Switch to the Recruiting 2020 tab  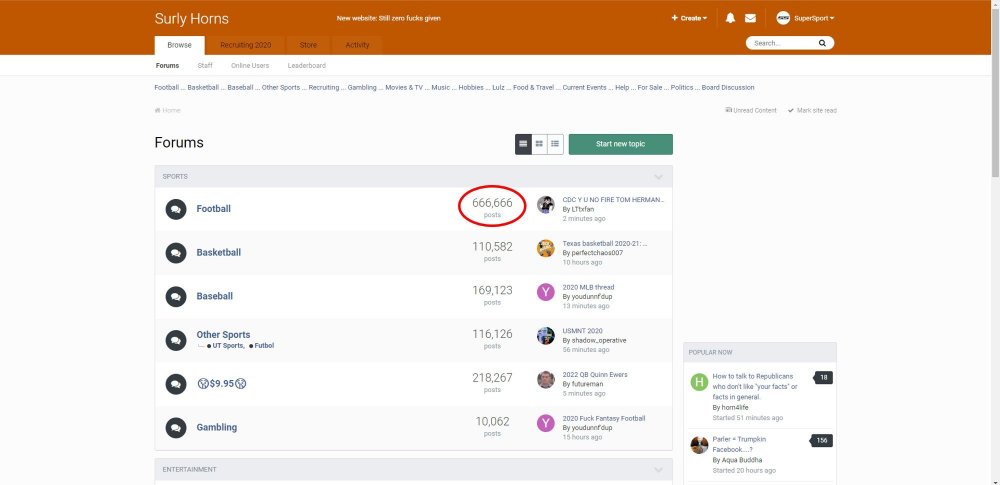[x=245, y=45]
